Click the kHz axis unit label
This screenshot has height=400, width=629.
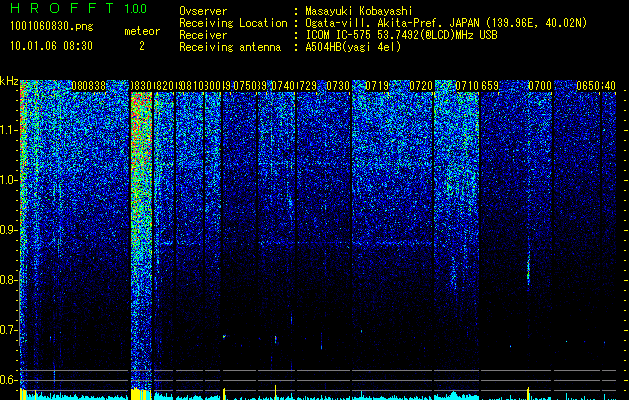pos(9,81)
